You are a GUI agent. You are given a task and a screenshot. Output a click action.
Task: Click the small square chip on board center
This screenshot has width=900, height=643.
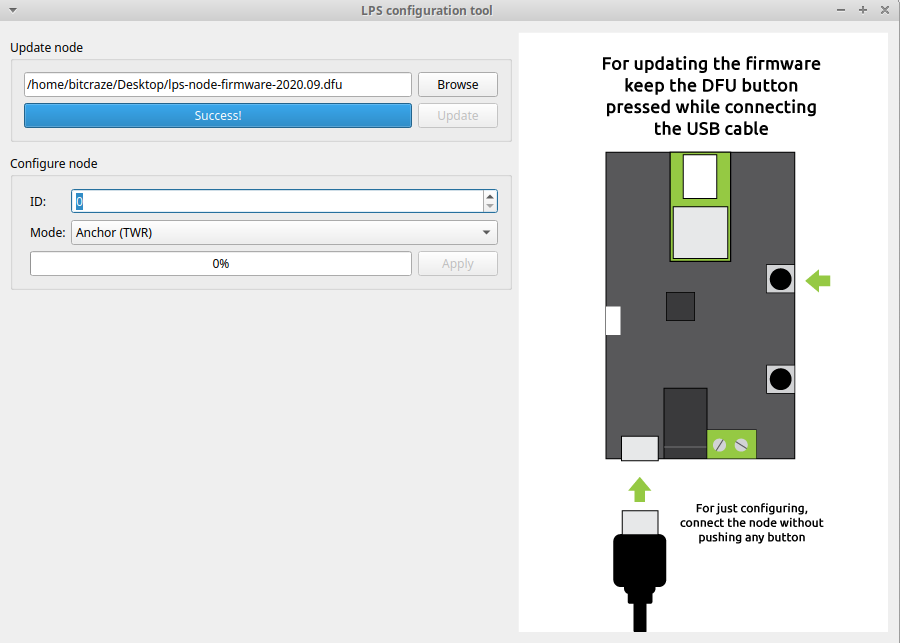[x=680, y=306]
